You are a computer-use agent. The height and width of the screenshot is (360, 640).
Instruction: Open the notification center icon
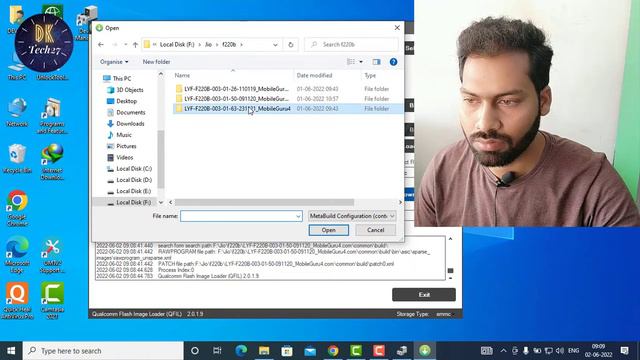[x=624, y=351]
